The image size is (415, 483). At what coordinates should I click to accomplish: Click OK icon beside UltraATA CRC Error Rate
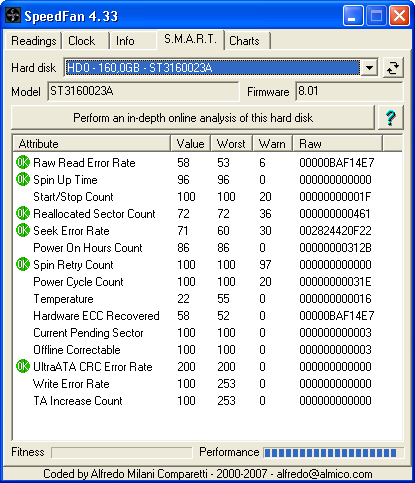tap(23, 366)
